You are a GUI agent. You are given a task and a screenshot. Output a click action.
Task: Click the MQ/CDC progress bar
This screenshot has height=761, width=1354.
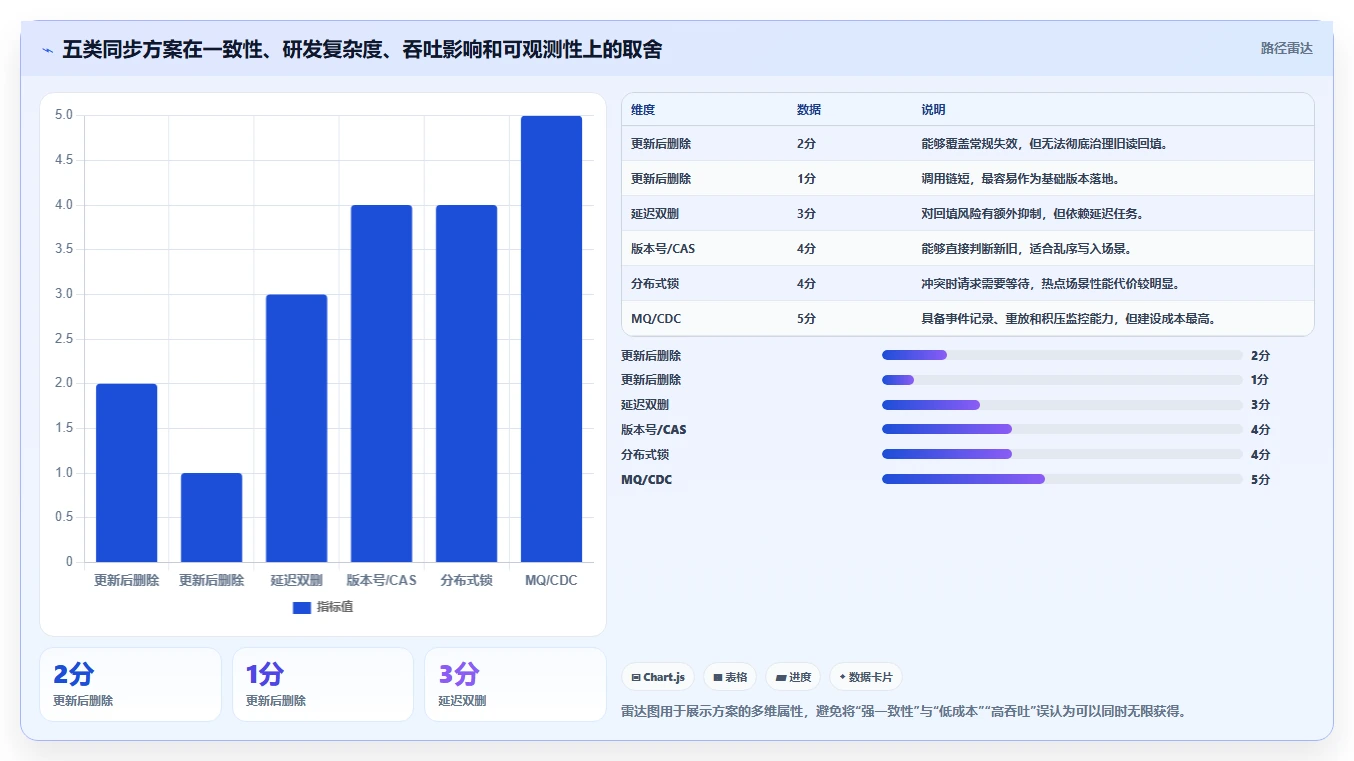coord(1062,479)
